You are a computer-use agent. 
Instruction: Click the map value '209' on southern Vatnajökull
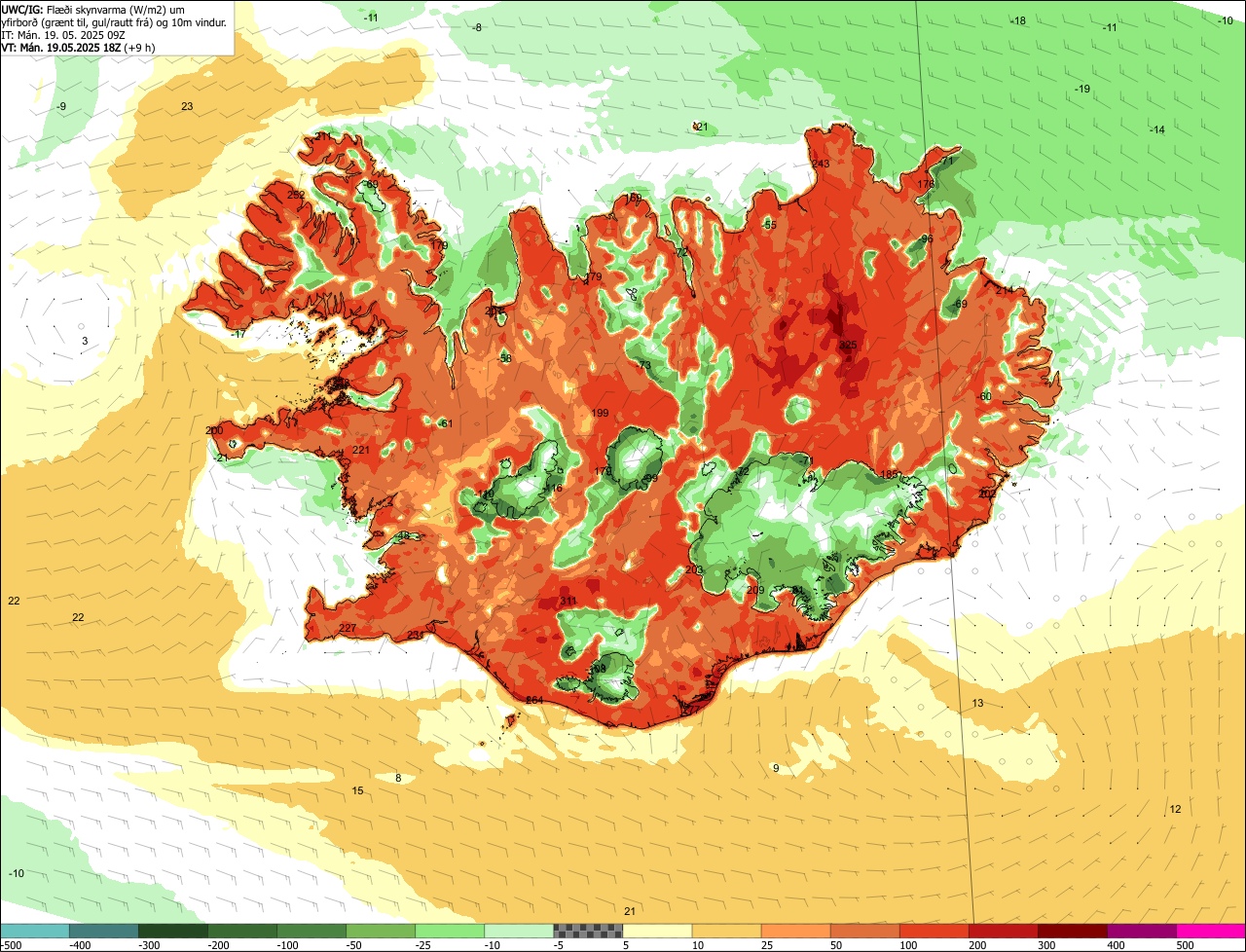pos(755,590)
